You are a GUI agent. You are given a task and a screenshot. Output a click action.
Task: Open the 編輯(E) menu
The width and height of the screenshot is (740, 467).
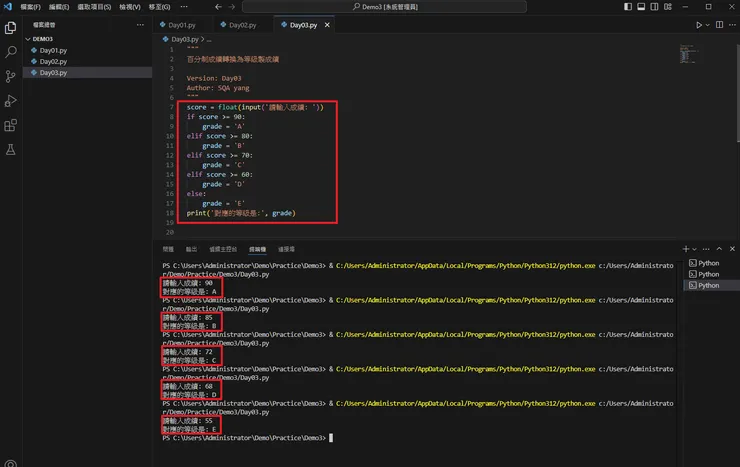[59, 7]
